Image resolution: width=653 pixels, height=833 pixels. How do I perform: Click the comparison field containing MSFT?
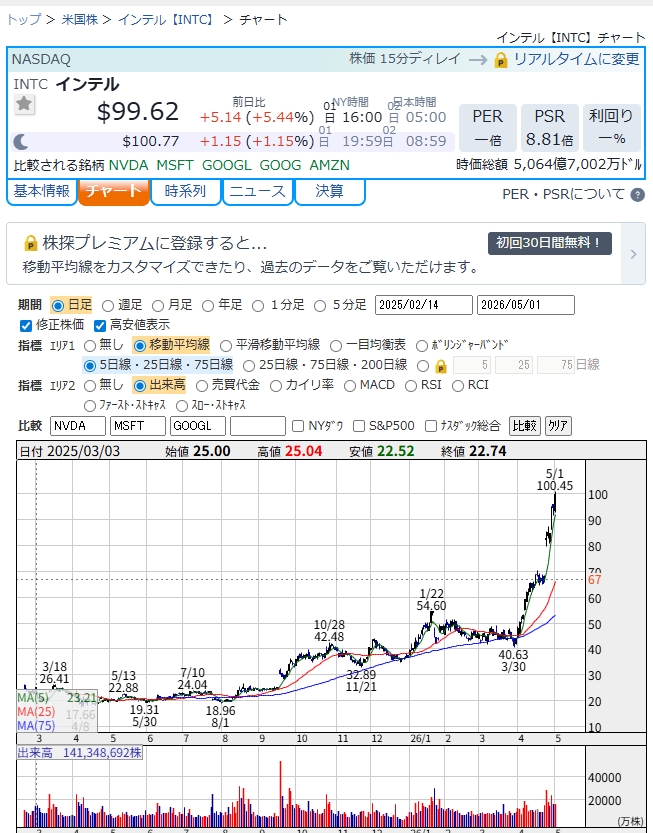point(138,426)
